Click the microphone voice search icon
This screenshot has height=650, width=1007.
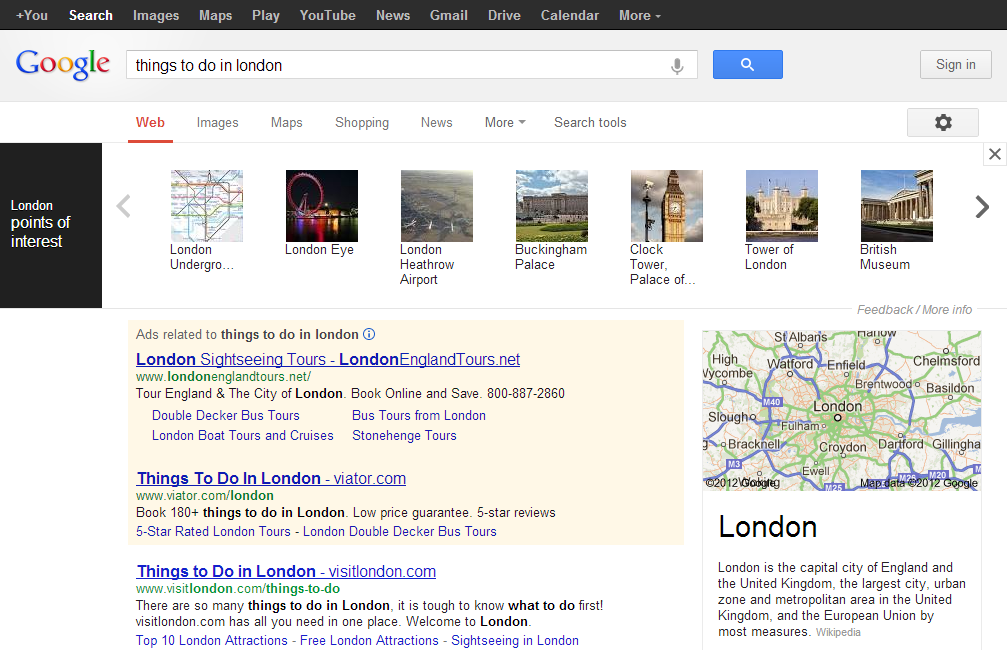(x=677, y=66)
